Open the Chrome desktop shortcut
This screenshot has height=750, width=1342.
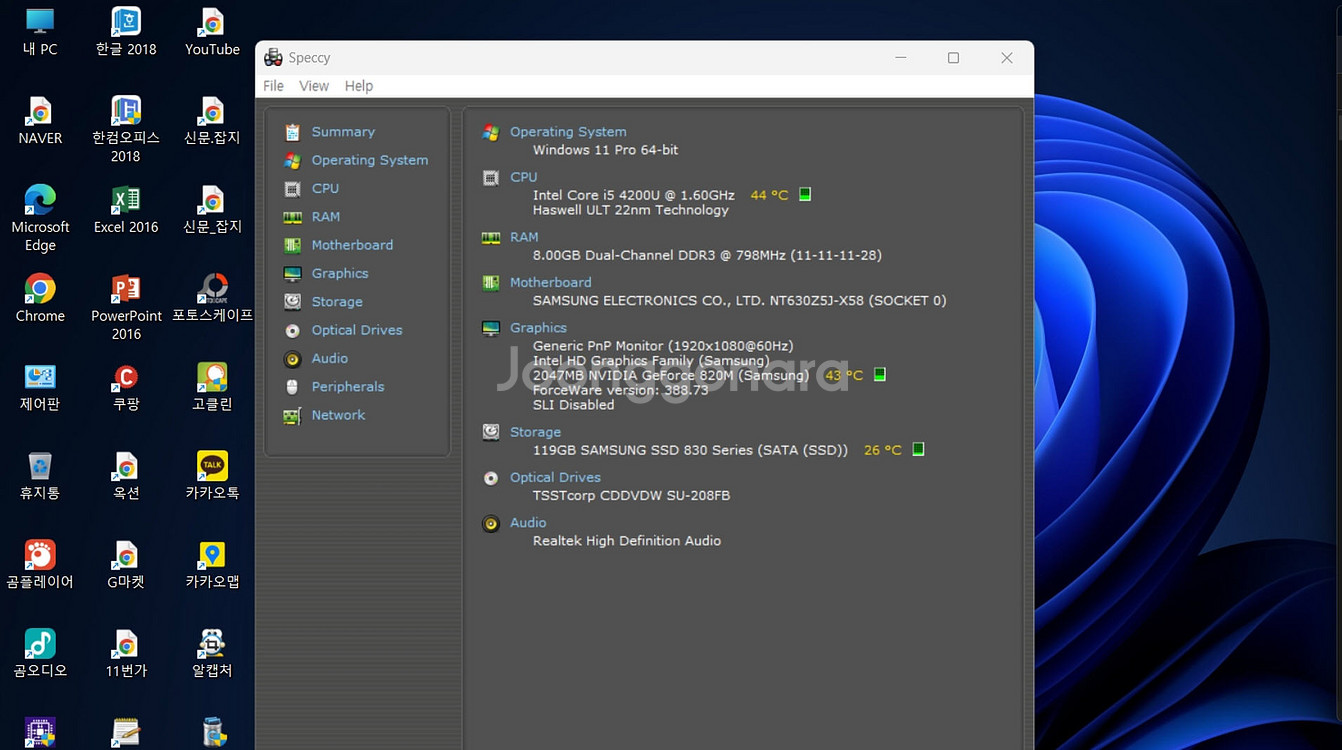pos(40,290)
